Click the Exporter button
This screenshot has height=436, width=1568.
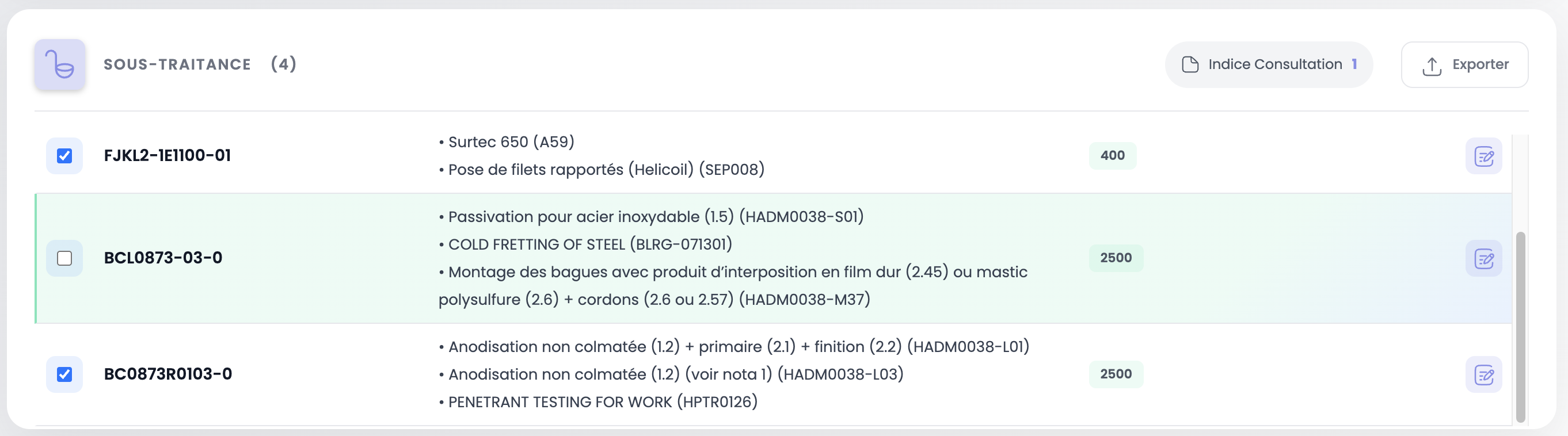[x=1464, y=64]
